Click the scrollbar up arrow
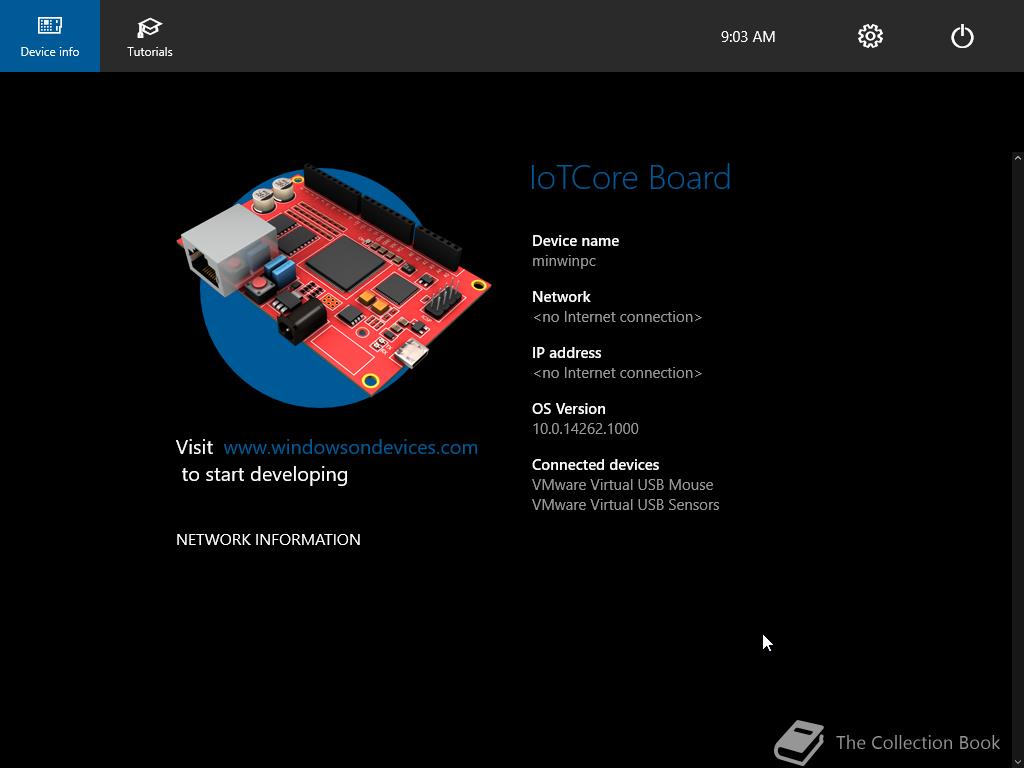 1017,157
